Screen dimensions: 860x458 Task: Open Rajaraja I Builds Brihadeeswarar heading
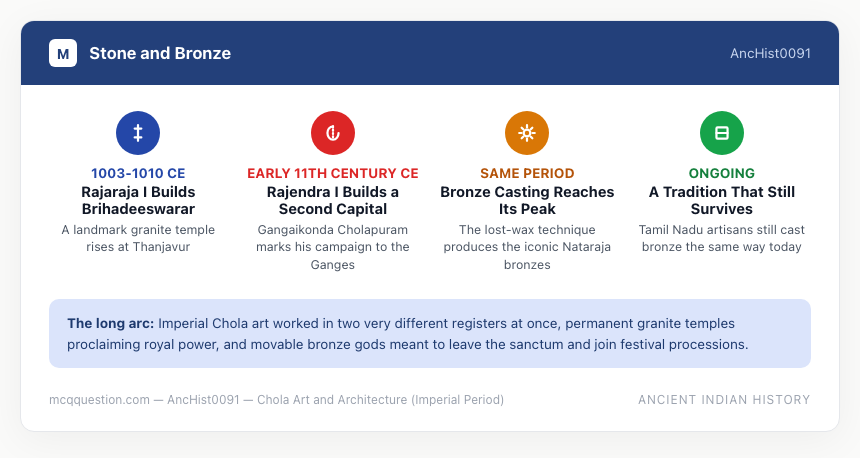[138, 200]
